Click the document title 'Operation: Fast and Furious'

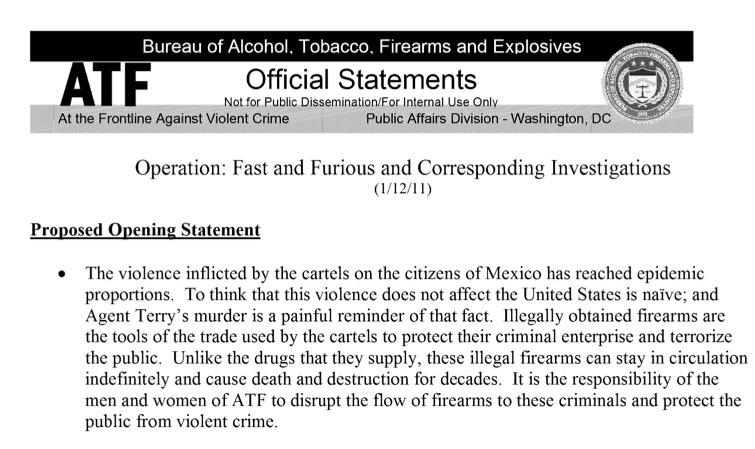(403, 168)
